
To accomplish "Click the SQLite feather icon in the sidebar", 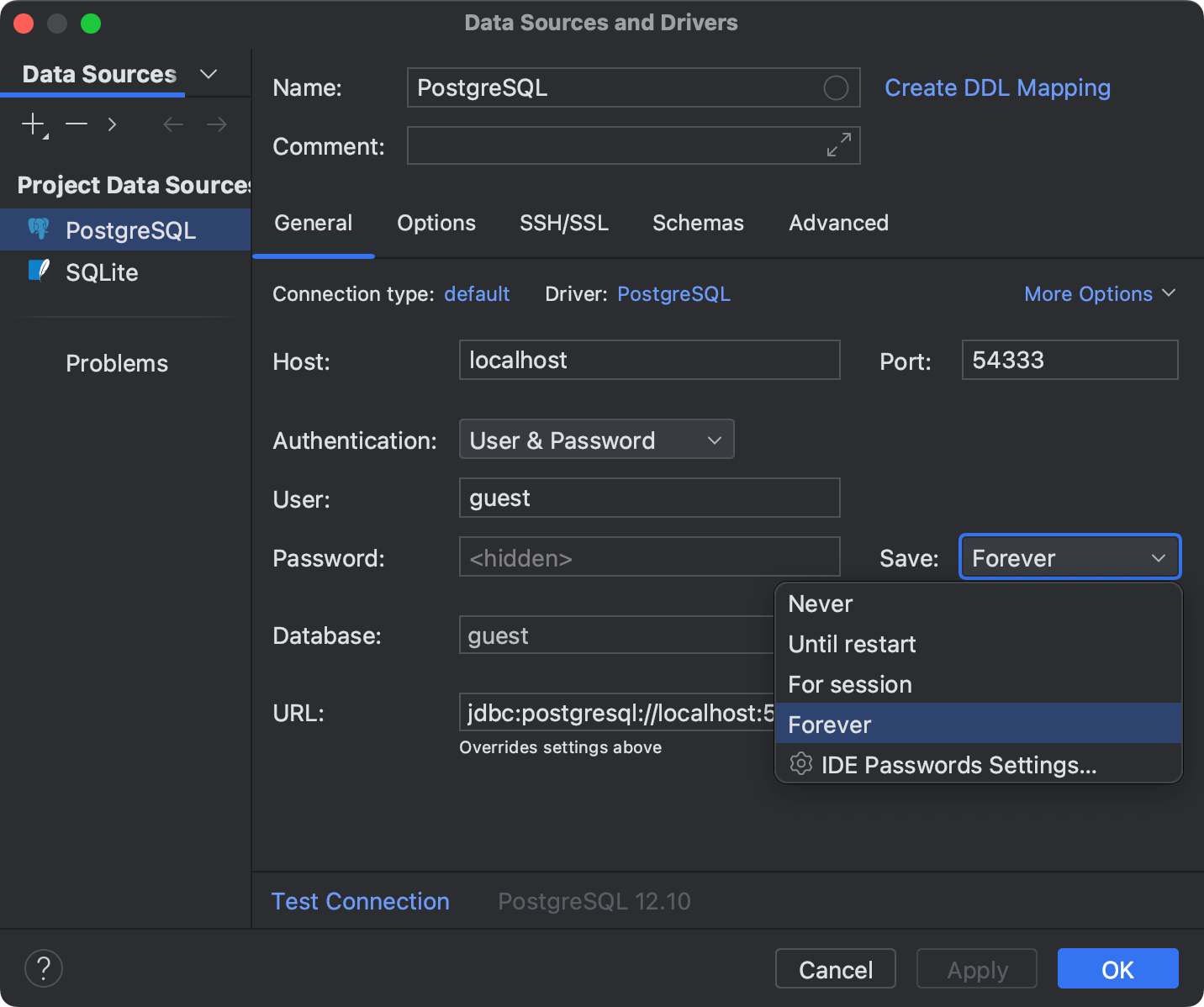I will coord(39,271).
